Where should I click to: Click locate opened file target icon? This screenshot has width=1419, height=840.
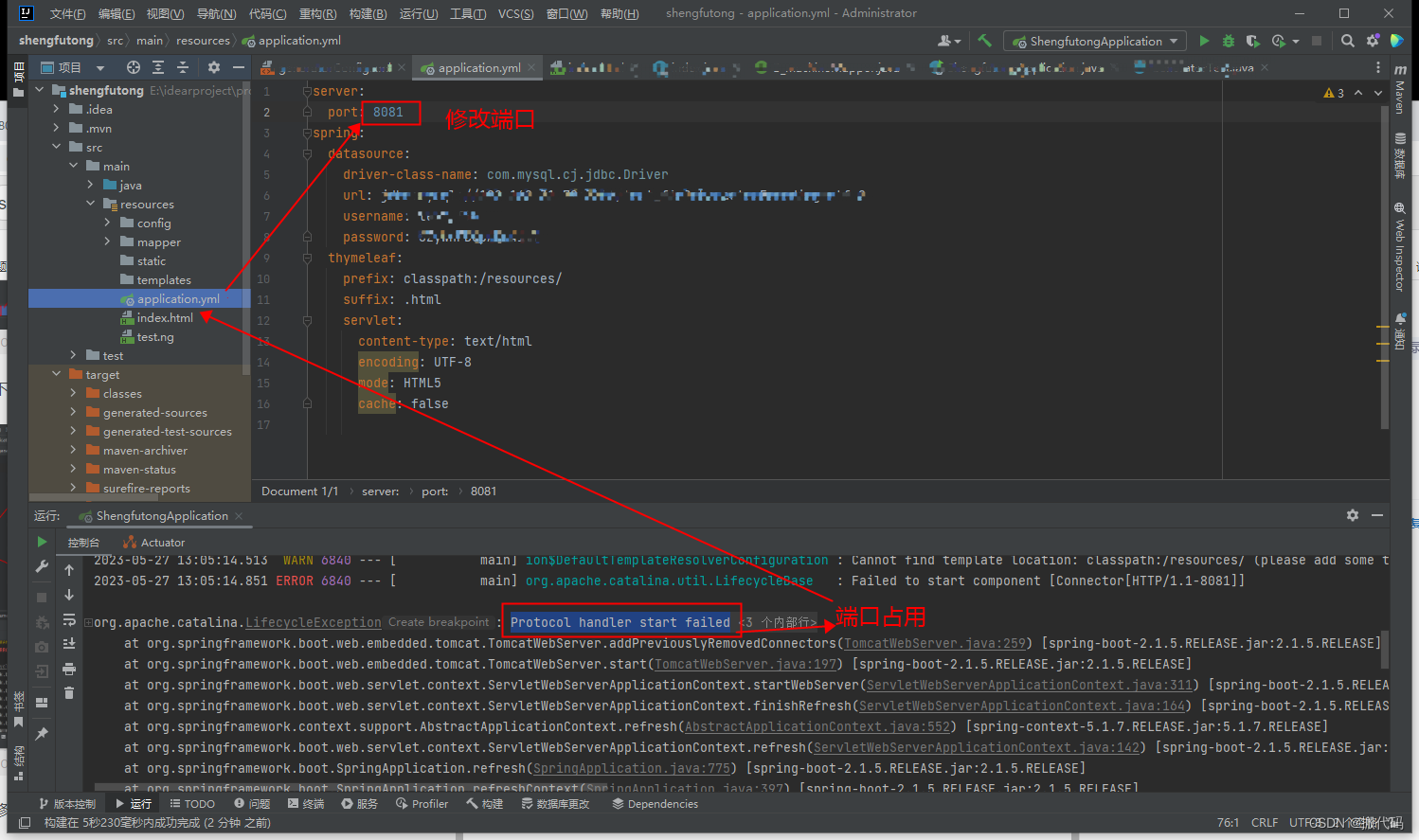coord(134,67)
